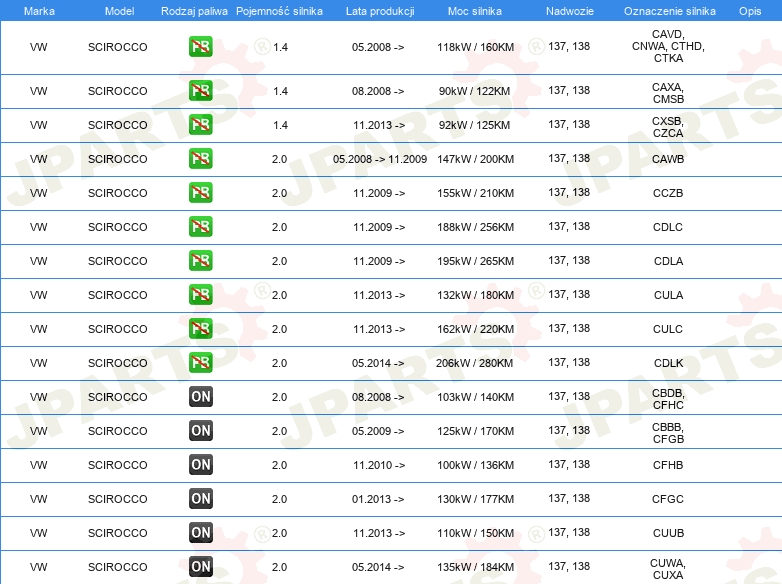Click the Oznaczenie silnika column header
Image resolution: width=782 pixels, height=584 pixels.
[669, 9]
